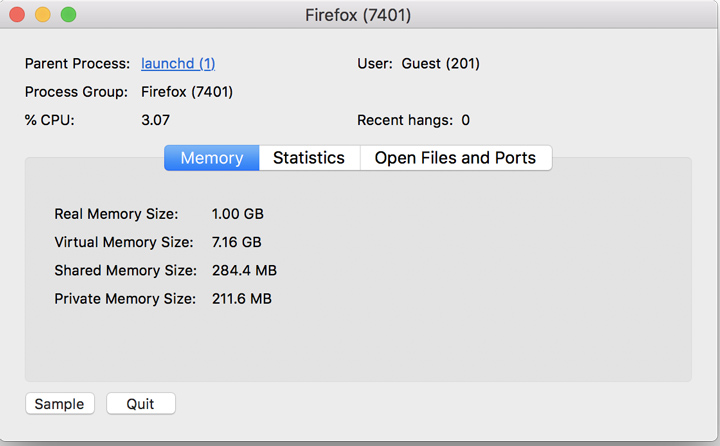Open the launchd (1) parent process link
Image resolution: width=720 pixels, height=446 pixels.
pyautogui.click(x=178, y=64)
